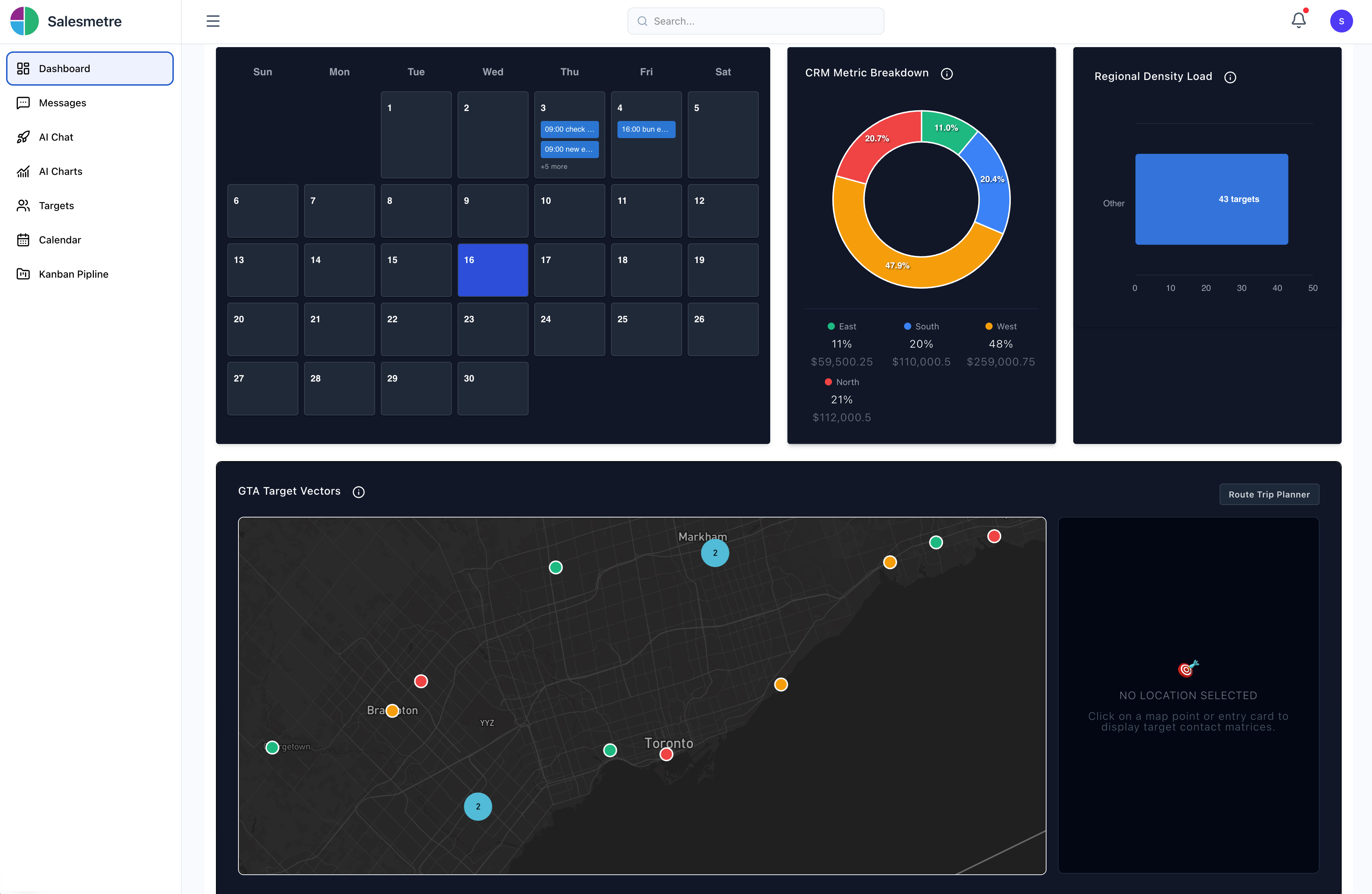Expand the +5 more events link

(x=554, y=167)
